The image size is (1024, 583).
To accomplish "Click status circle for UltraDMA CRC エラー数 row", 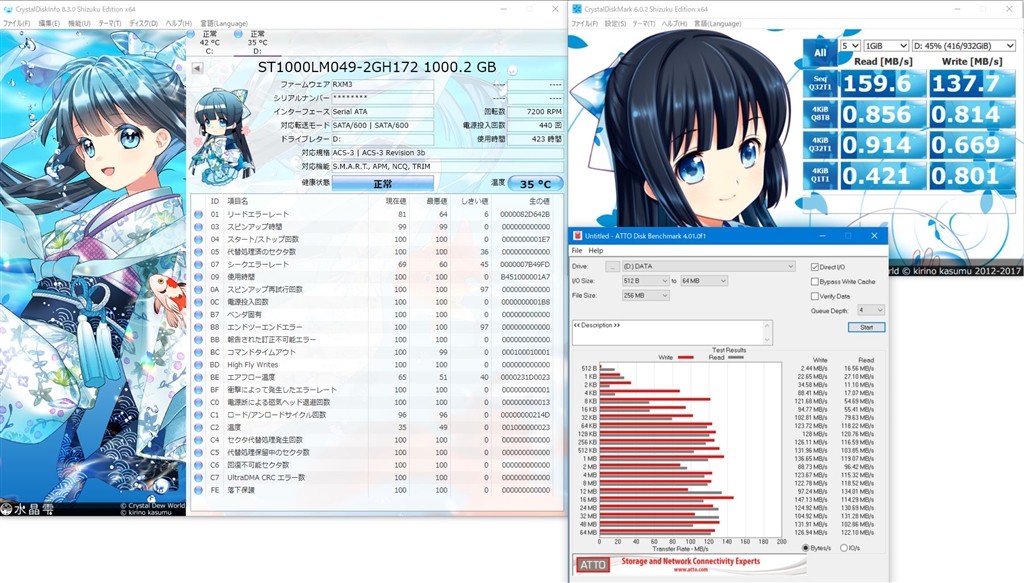I will point(199,477).
